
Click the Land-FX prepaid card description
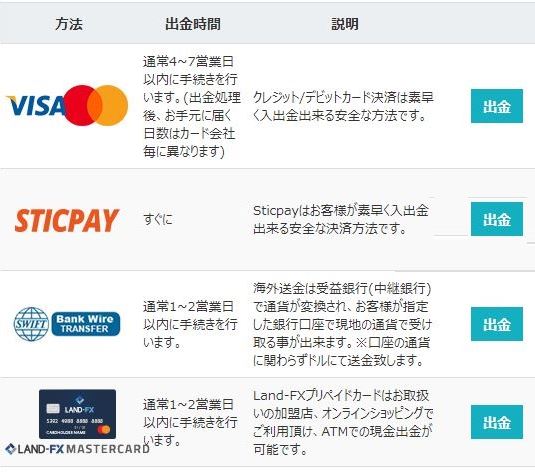click(x=343, y=422)
